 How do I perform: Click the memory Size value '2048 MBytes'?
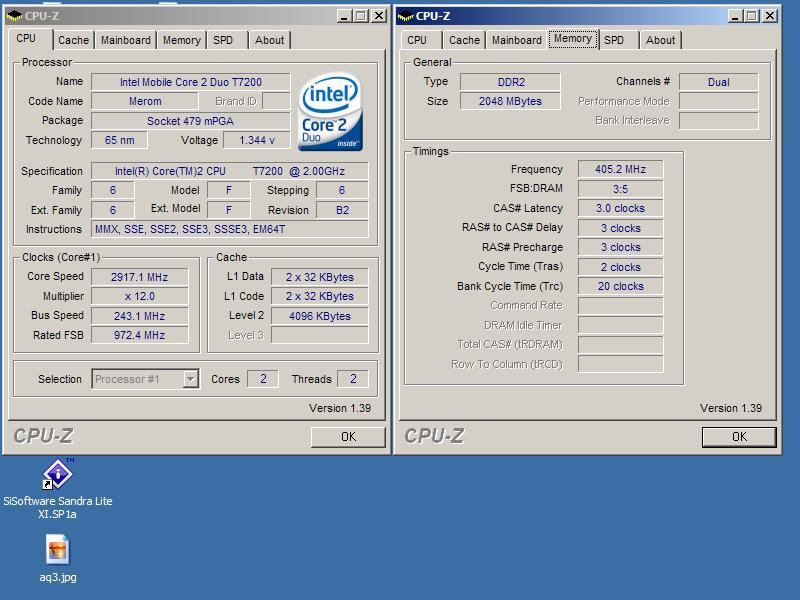pos(511,101)
